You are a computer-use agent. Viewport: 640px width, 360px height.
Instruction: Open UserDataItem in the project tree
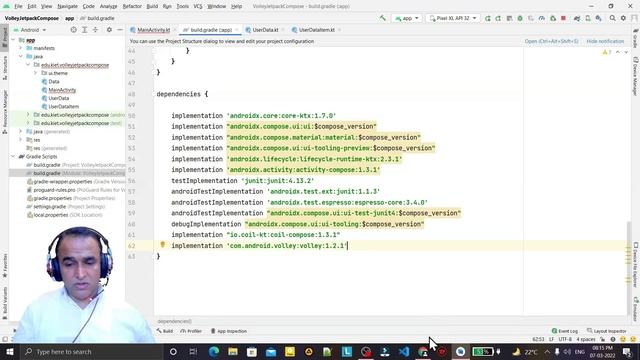[64, 107]
